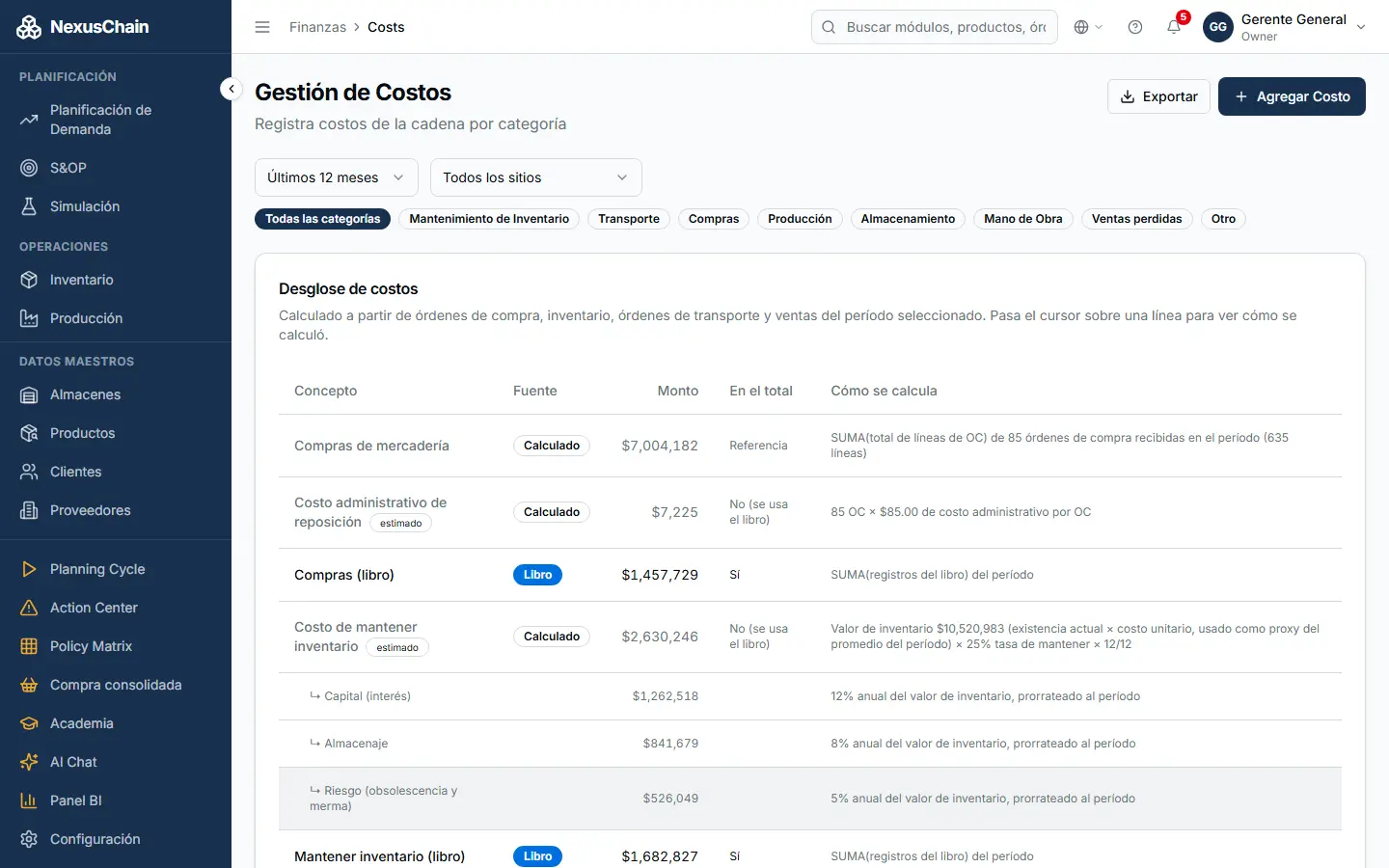Open the Producción chart icon

click(29, 318)
